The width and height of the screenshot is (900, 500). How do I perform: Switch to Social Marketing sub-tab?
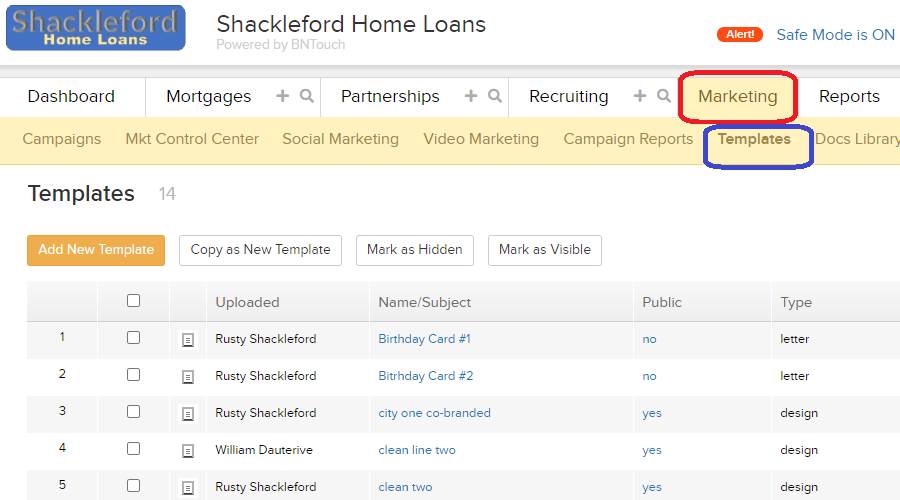pyautogui.click(x=340, y=139)
